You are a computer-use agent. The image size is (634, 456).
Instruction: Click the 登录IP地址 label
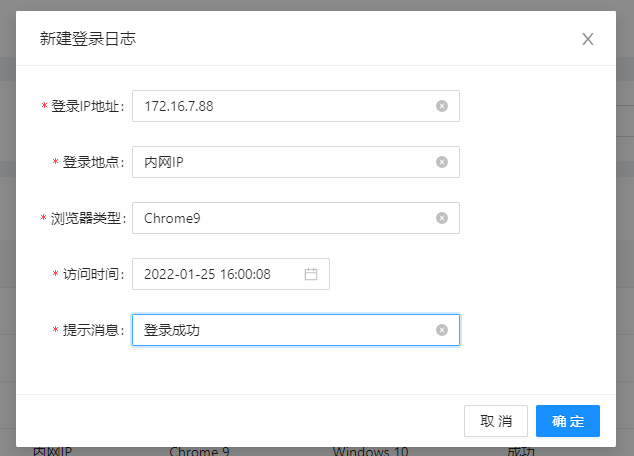pyautogui.click(x=87, y=106)
